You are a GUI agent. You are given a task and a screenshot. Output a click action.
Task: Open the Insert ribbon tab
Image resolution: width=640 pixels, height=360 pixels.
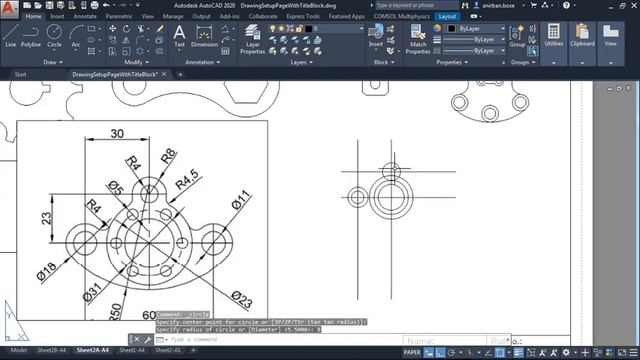pos(57,16)
